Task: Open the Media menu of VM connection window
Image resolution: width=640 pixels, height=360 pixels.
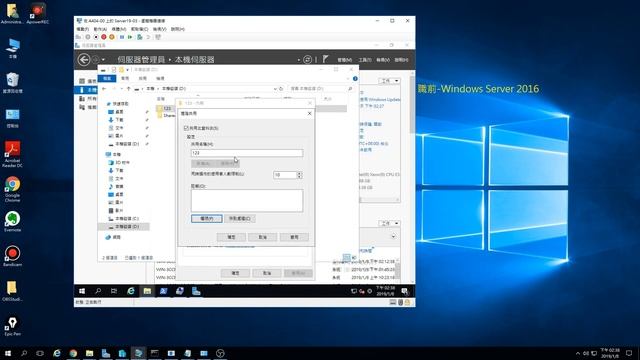Action: 119,29
